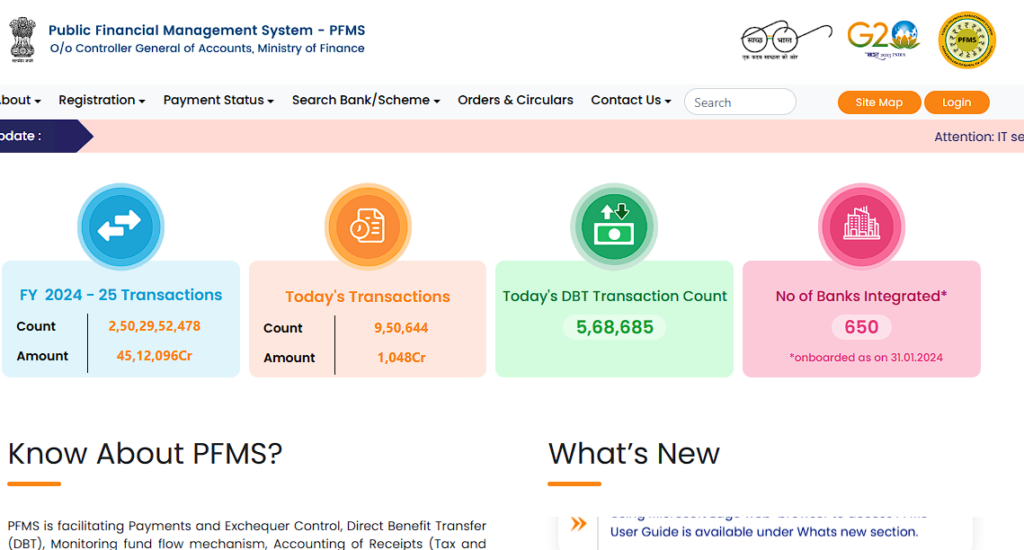Click the Swachh Bharat spectacles logo

pos(786,40)
